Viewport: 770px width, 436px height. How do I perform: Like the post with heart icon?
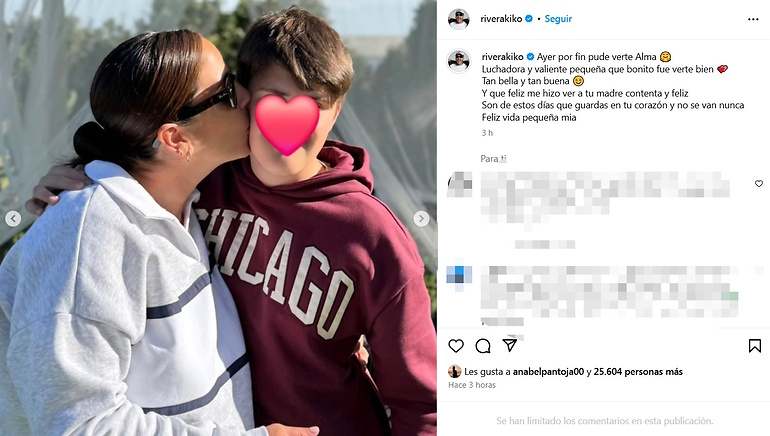pyautogui.click(x=456, y=346)
